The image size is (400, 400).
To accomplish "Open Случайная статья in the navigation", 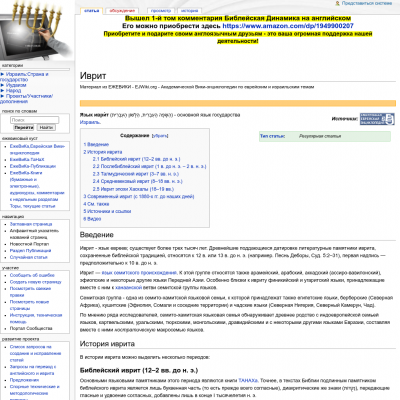I will point(29,257).
